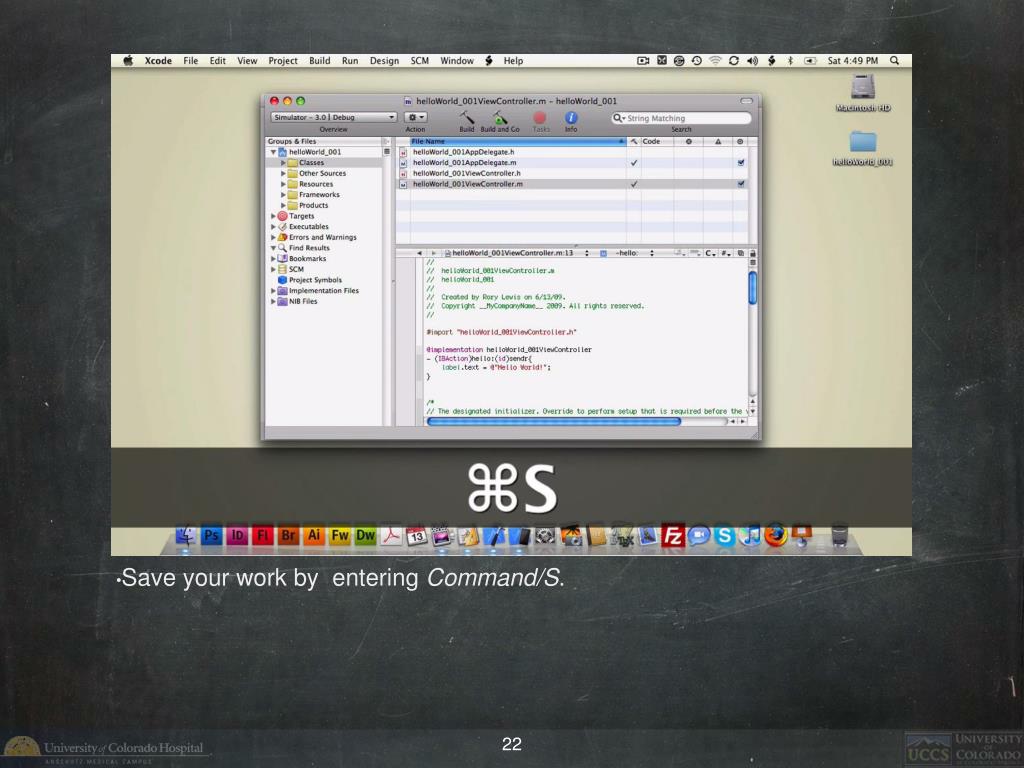Click the String Matching search field

pyautogui.click(x=681, y=118)
